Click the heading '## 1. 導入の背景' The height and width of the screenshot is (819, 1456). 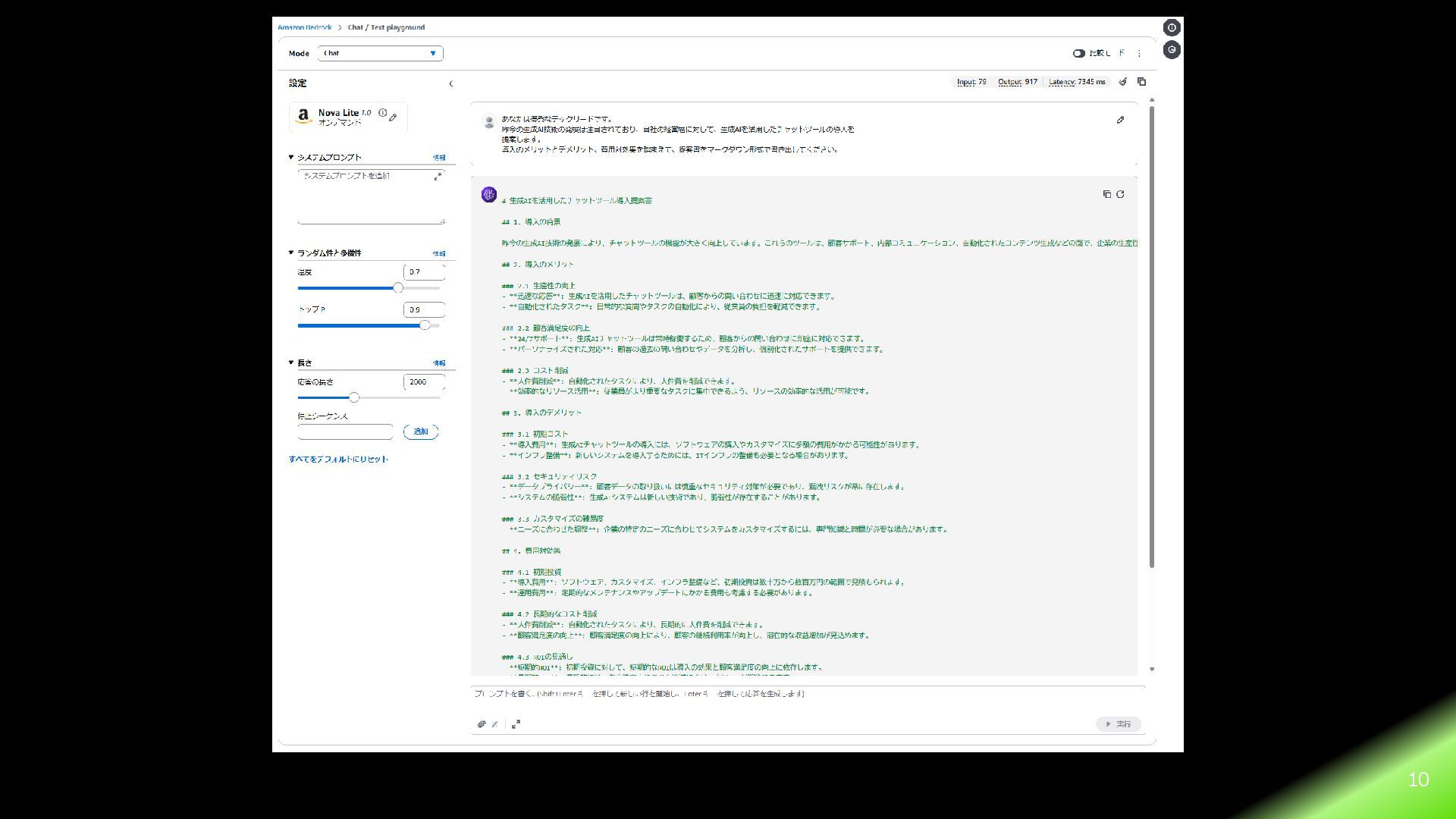click(531, 223)
